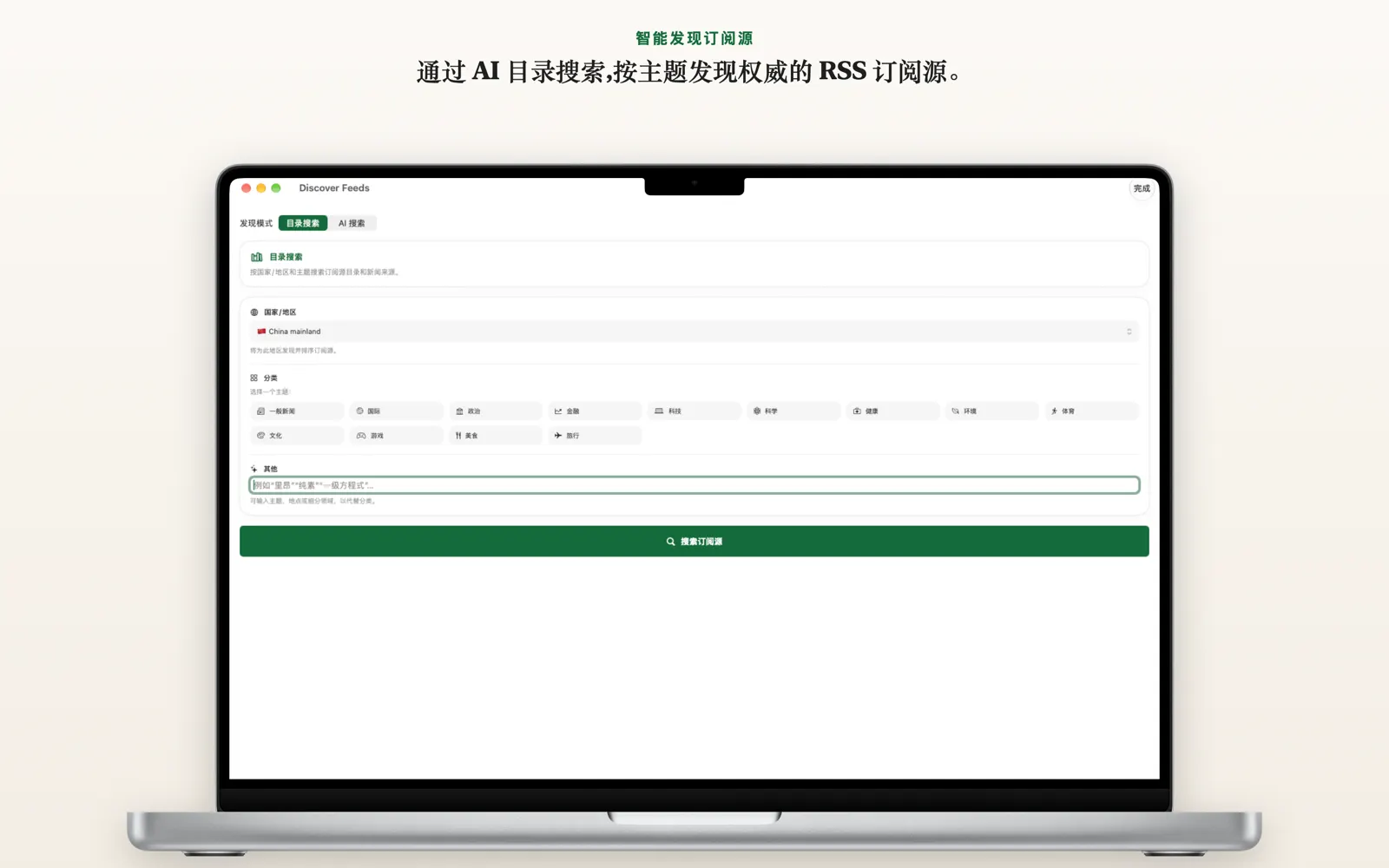Click the building icon for 政治
The width and height of the screenshot is (1389, 868).
pos(459,411)
